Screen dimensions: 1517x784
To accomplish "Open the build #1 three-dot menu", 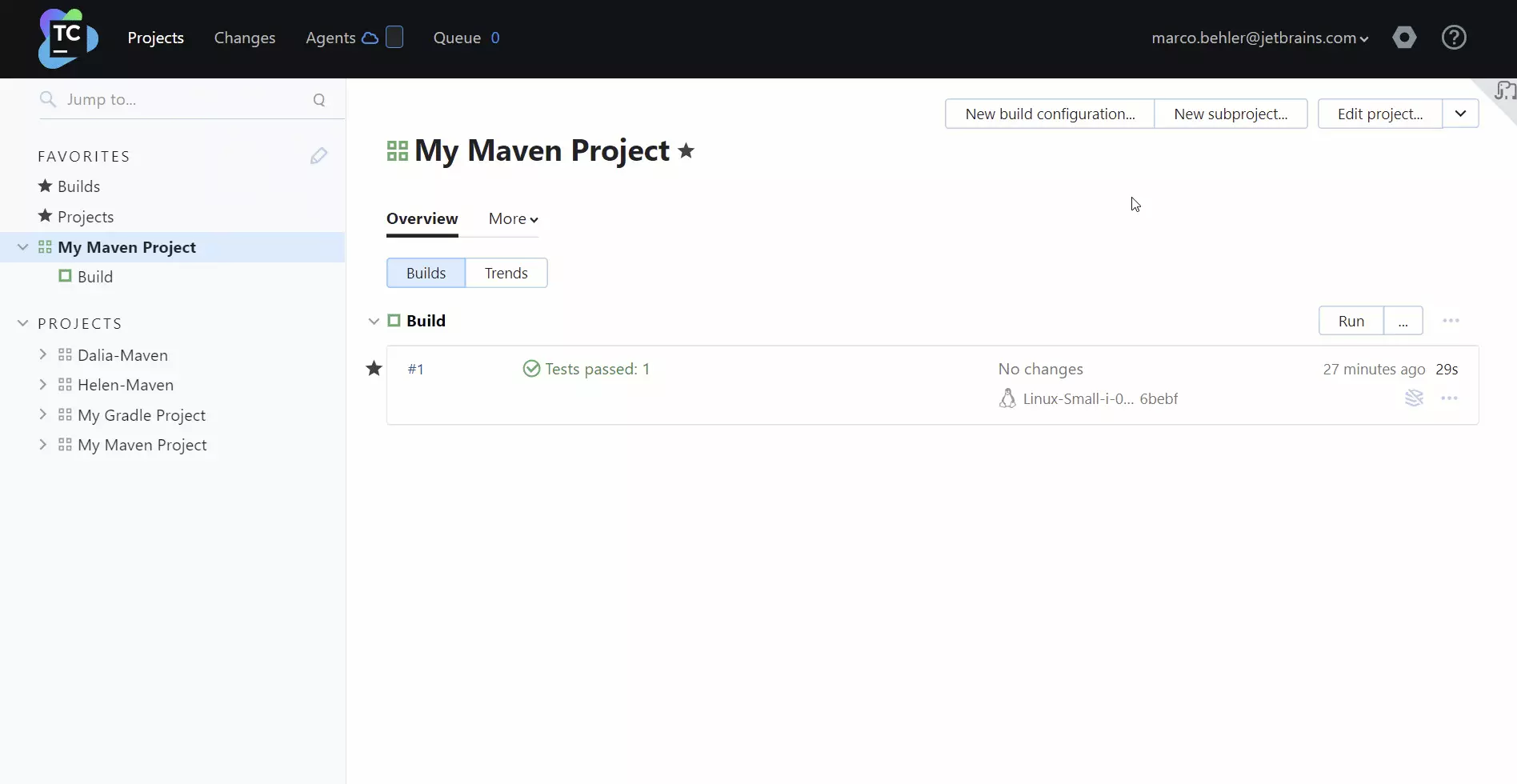I will [1449, 398].
